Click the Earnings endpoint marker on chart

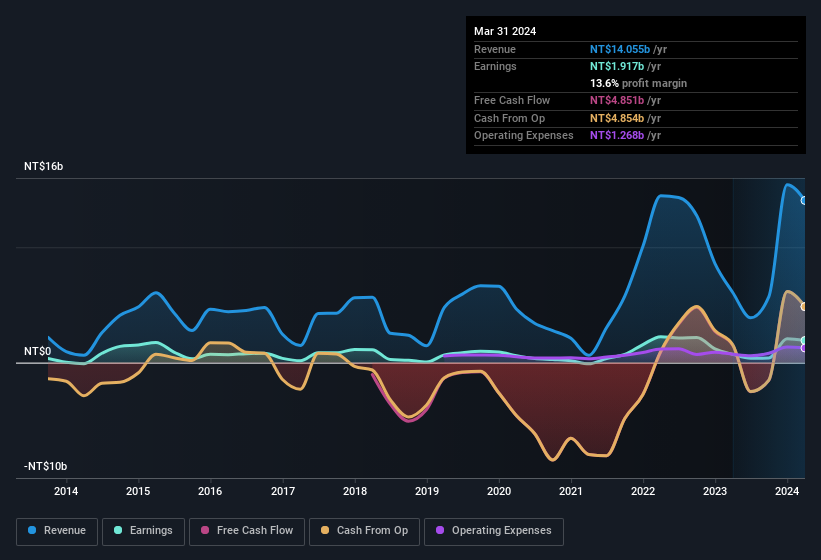(804, 341)
